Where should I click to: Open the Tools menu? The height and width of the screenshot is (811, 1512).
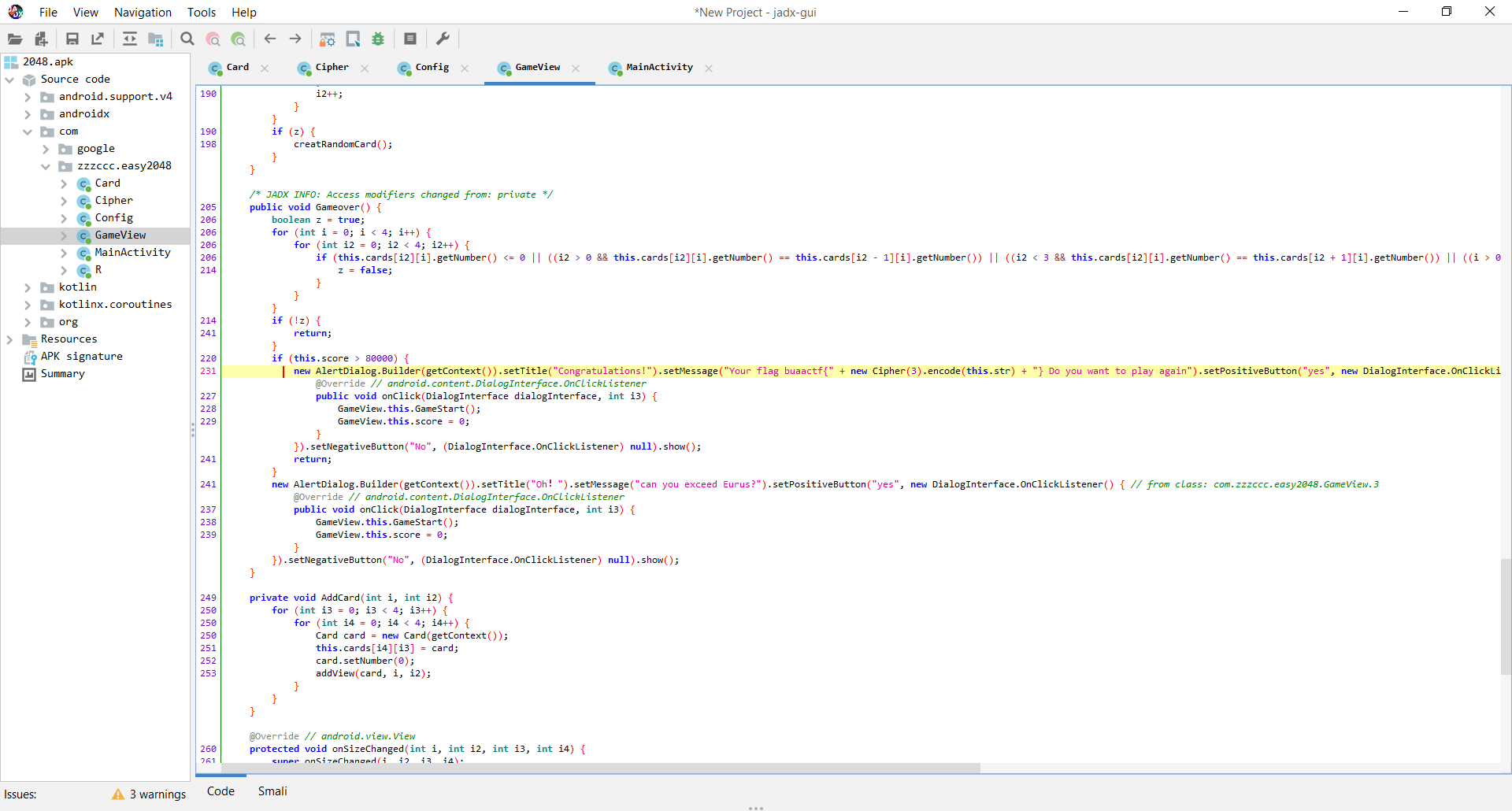(202, 13)
